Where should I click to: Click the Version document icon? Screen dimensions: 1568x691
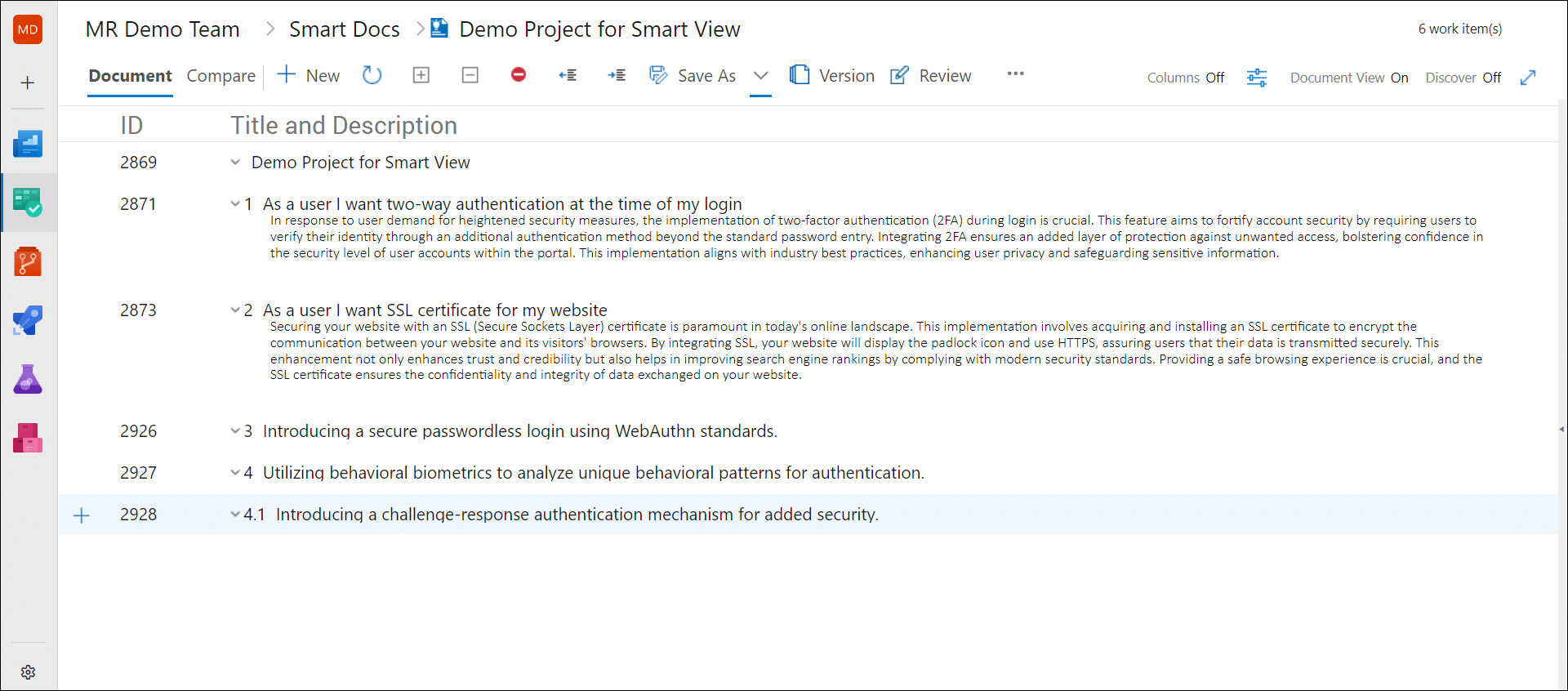point(800,75)
